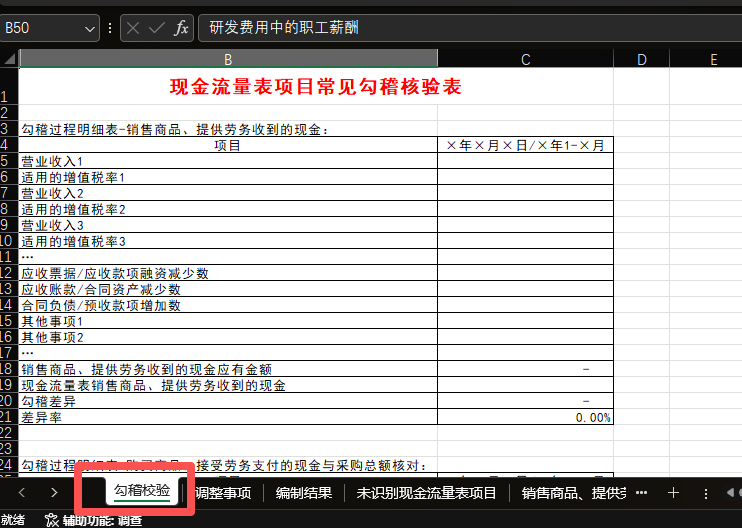Select all cells with corner triangle
This screenshot has width=742, height=528.
[x=9, y=59]
